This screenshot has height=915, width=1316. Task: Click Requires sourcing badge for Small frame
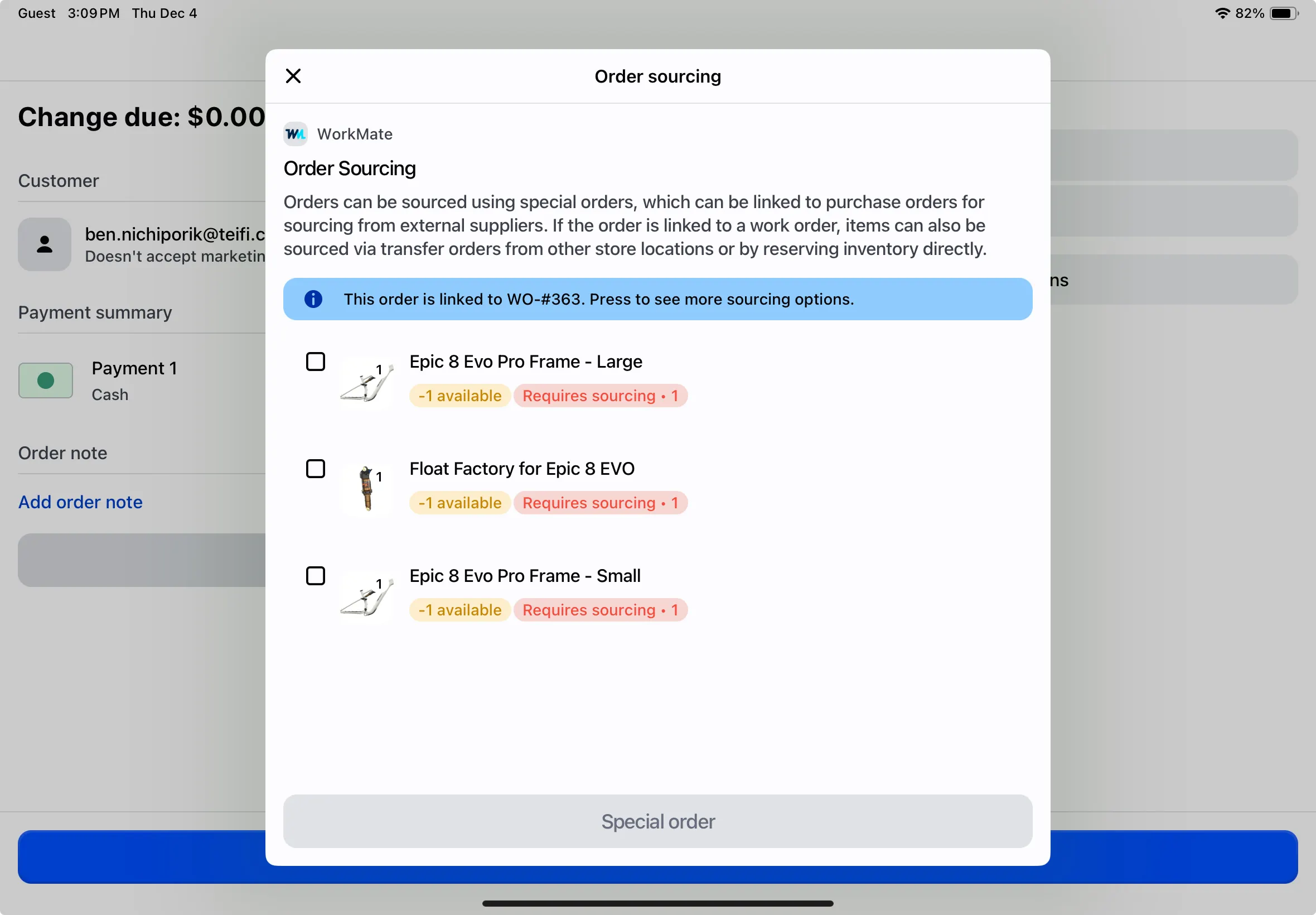600,610
